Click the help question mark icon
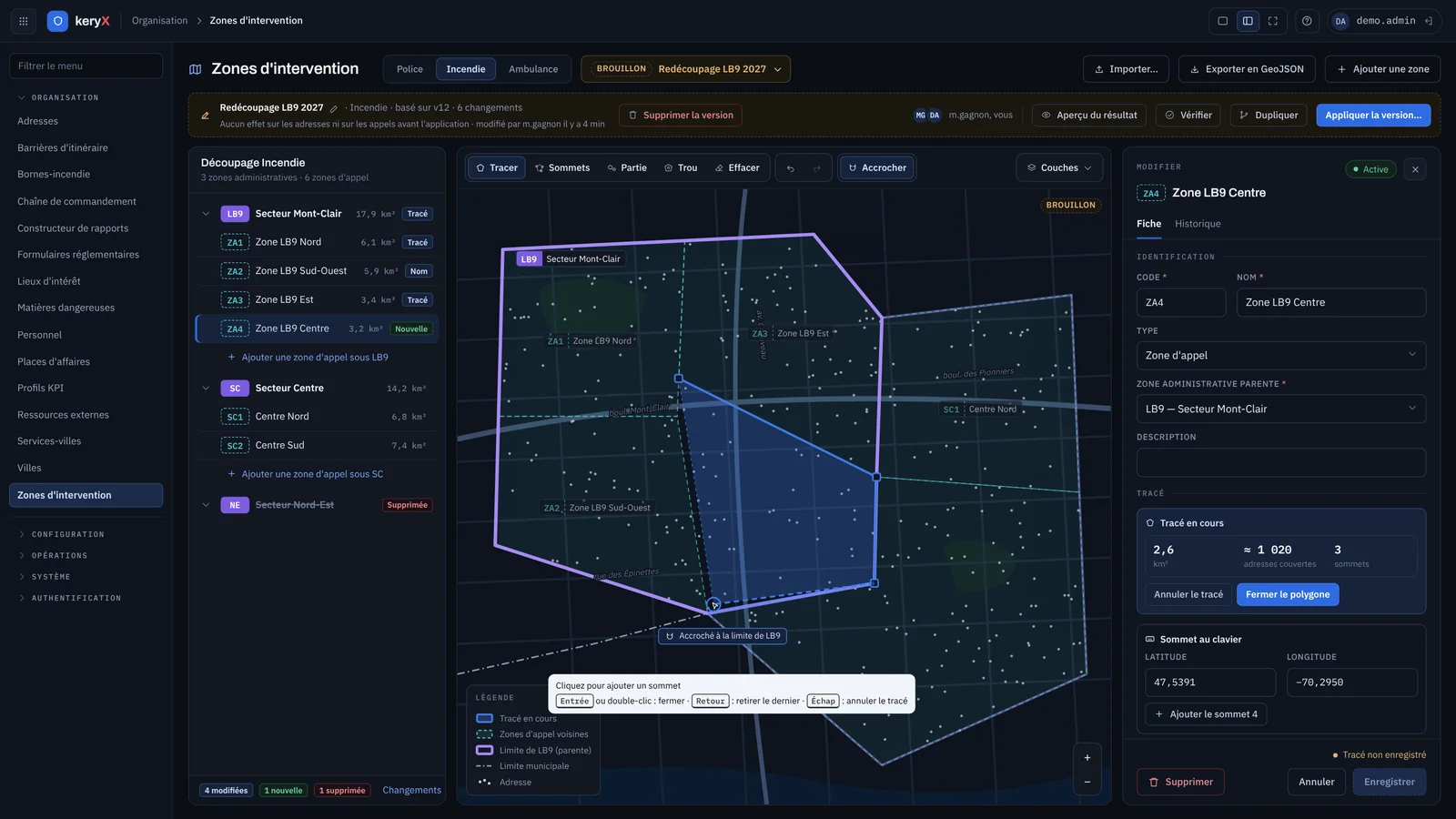The width and height of the screenshot is (1456, 819). click(1307, 21)
